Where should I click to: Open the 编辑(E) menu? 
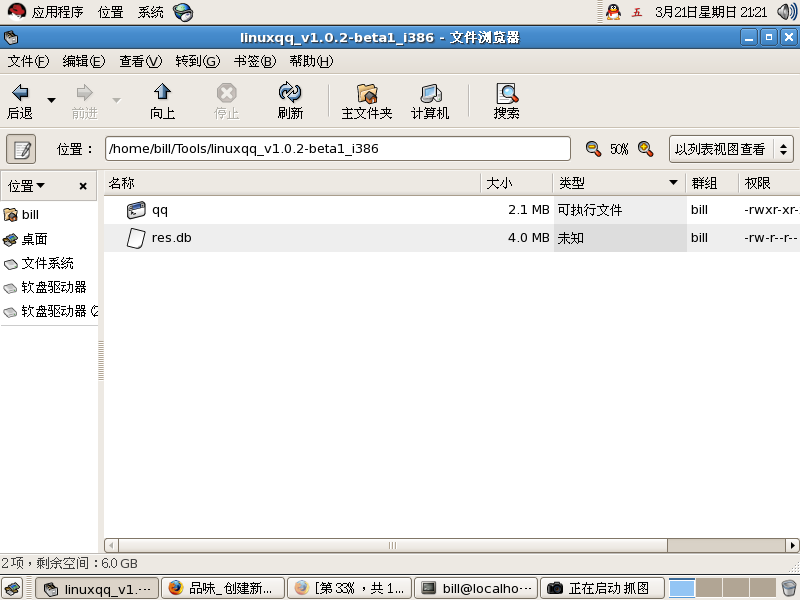coord(84,61)
